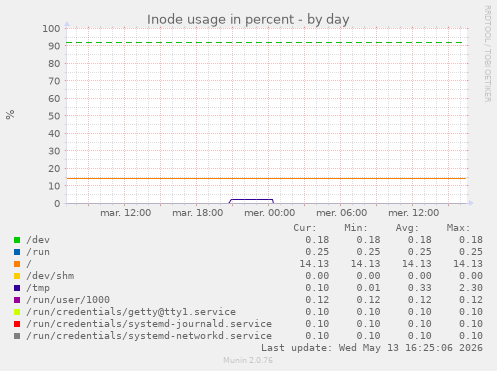Click the '%' y-axis unit label

pos(10,114)
